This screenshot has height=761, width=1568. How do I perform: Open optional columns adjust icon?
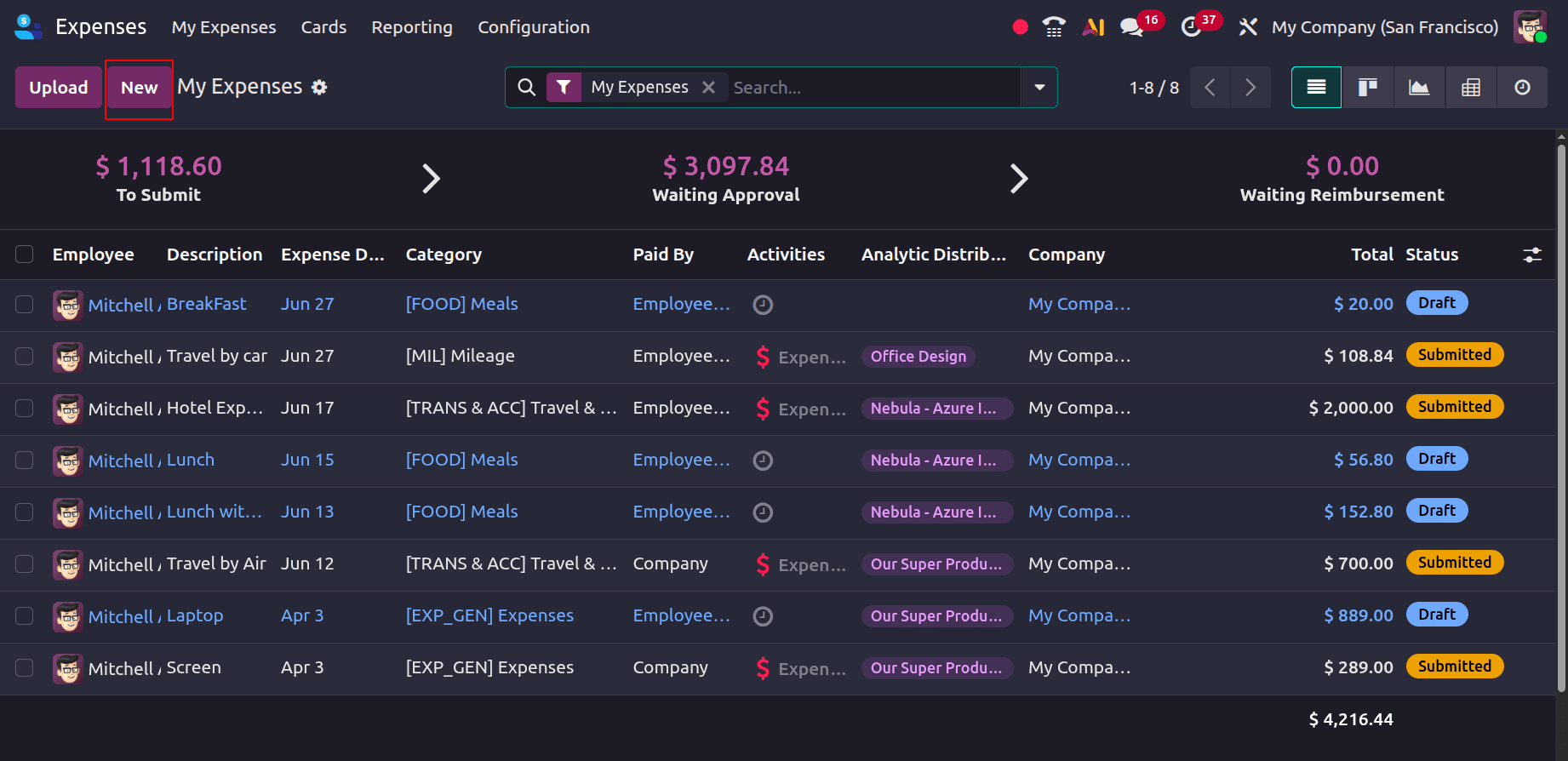point(1532,255)
